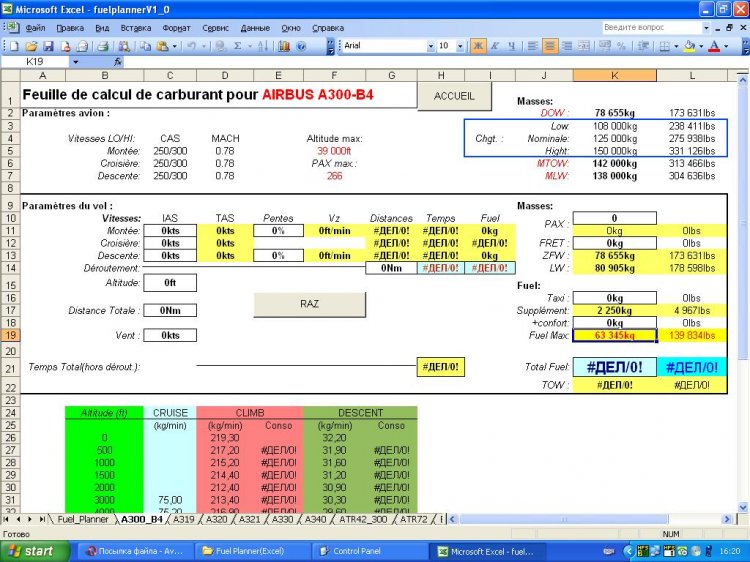Click the fx insert function icon

click(x=118, y=62)
